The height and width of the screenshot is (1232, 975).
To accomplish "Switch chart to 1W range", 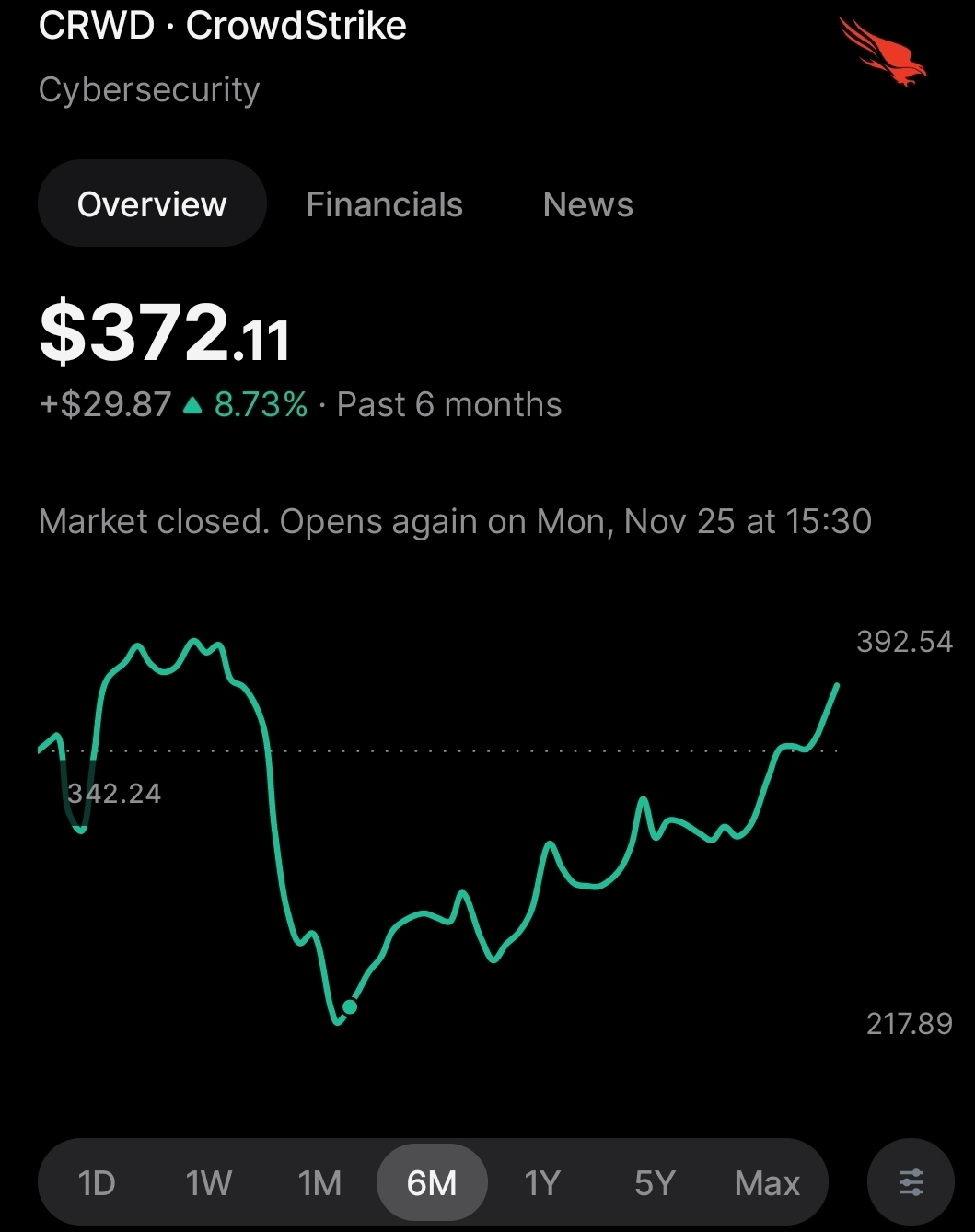I will point(209,1182).
